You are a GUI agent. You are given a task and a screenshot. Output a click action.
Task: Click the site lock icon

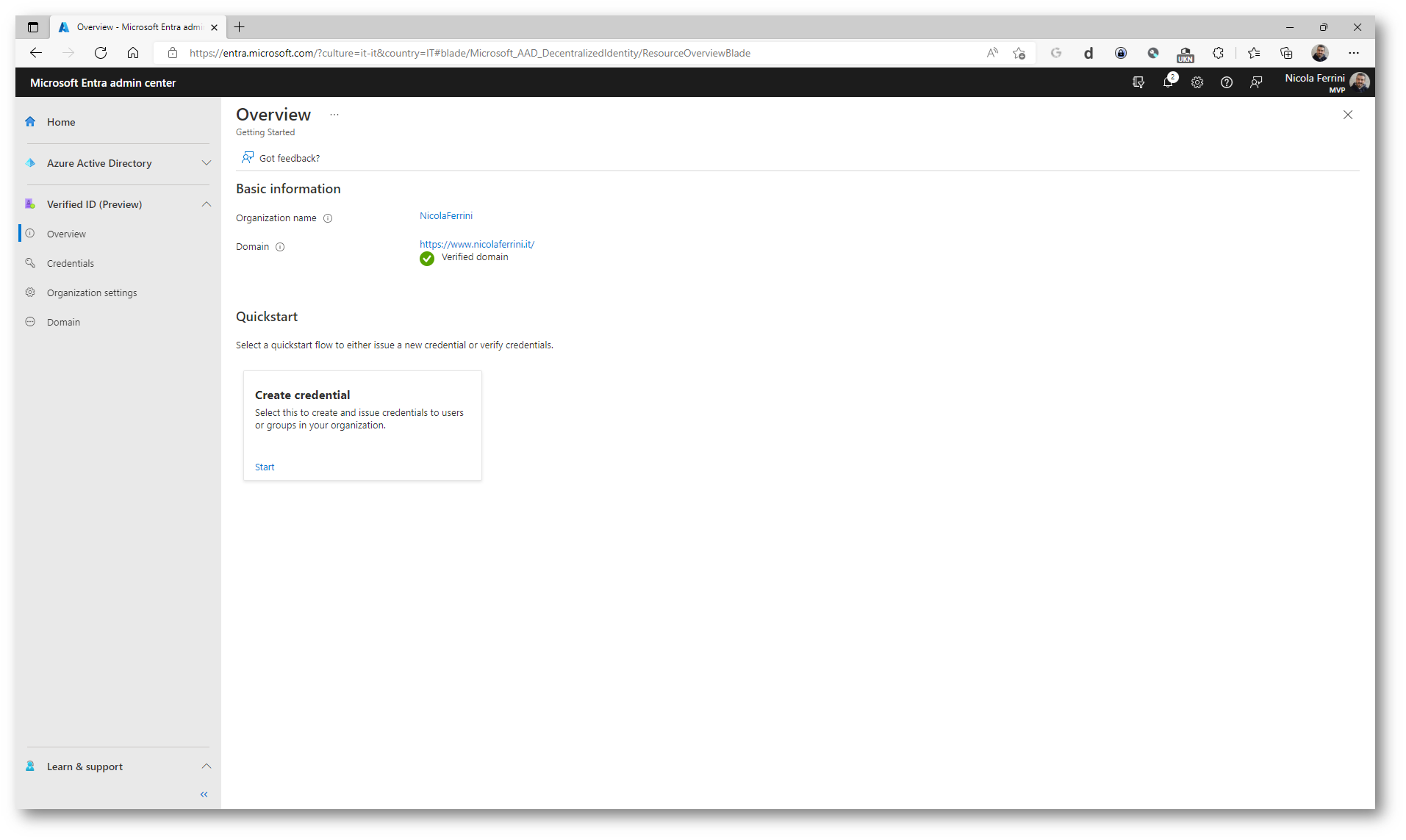[x=173, y=53]
